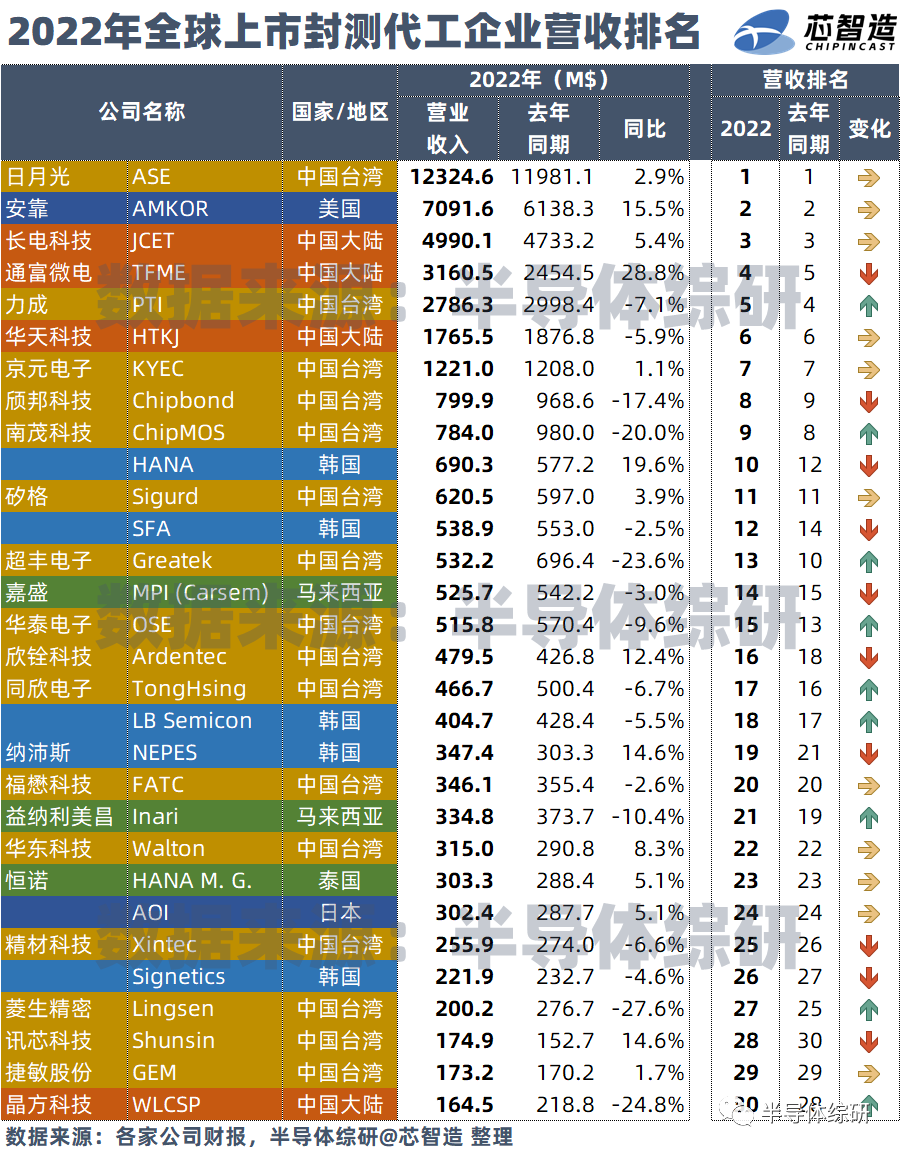Click the unchanged arrow in the HTKJ row
This screenshot has width=900, height=1153.
tap(868, 338)
